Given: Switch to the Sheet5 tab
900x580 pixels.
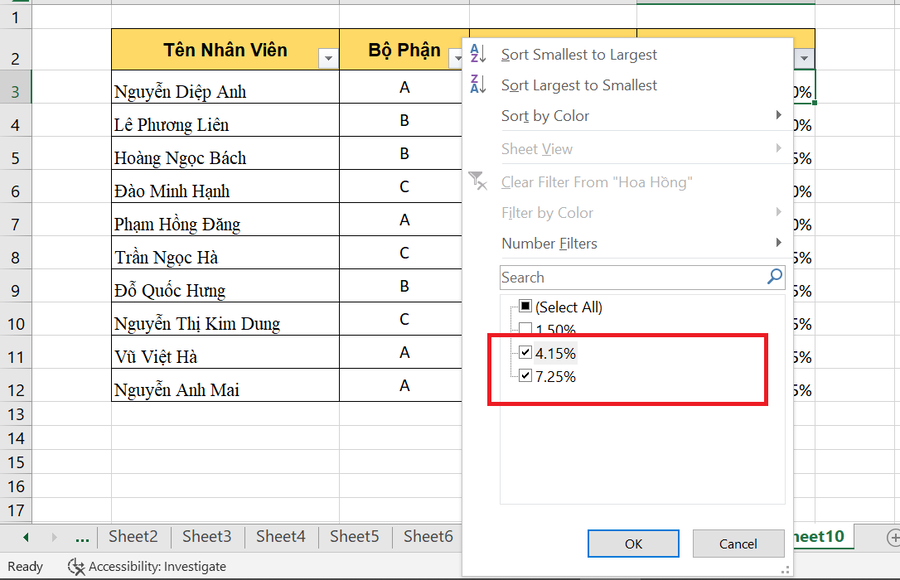Looking at the screenshot, I should 354,536.
